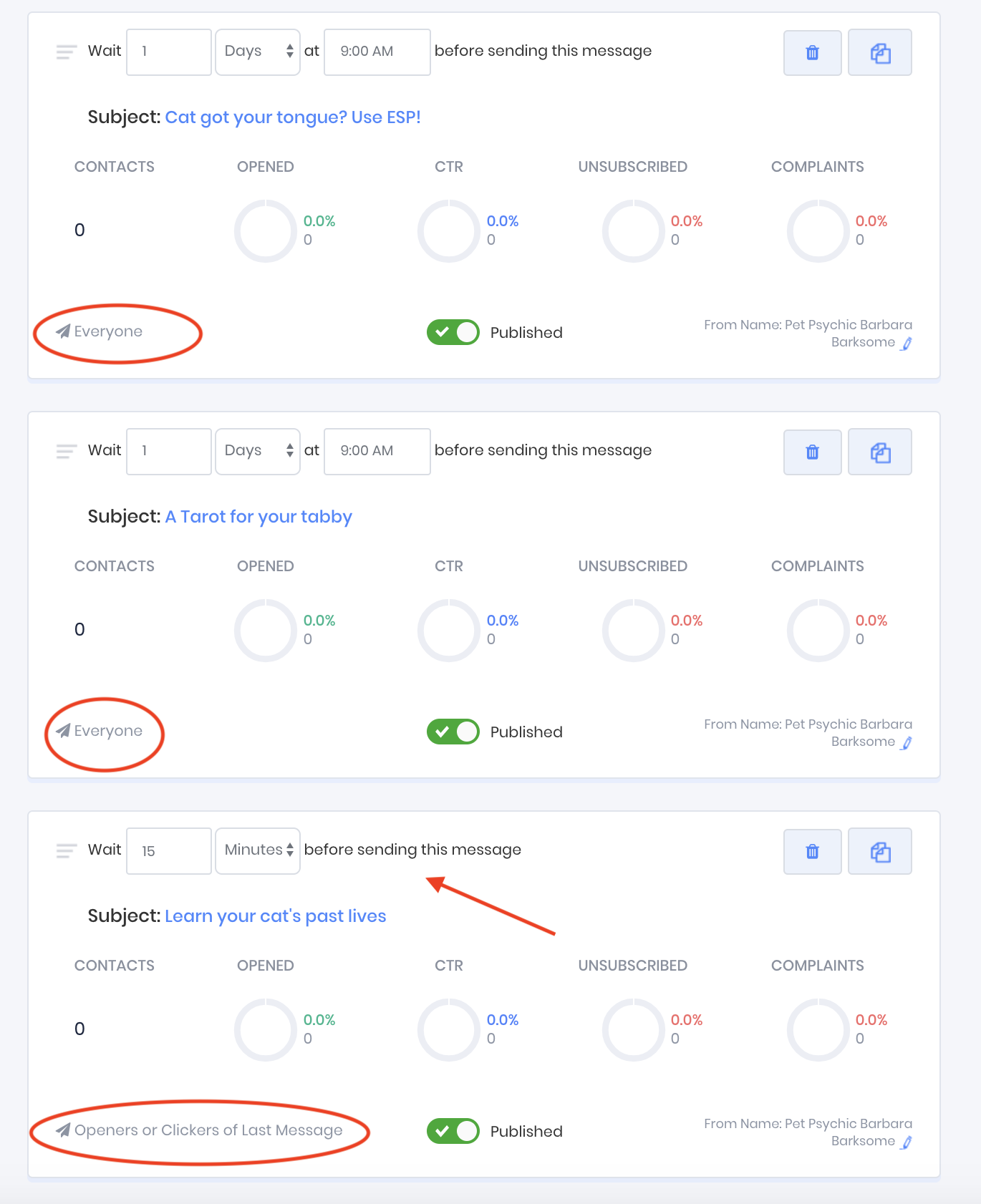The image size is (981, 1204).
Task: Click 'Openers or Clickers of Last Message' audience
Action: pos(208,1130)
